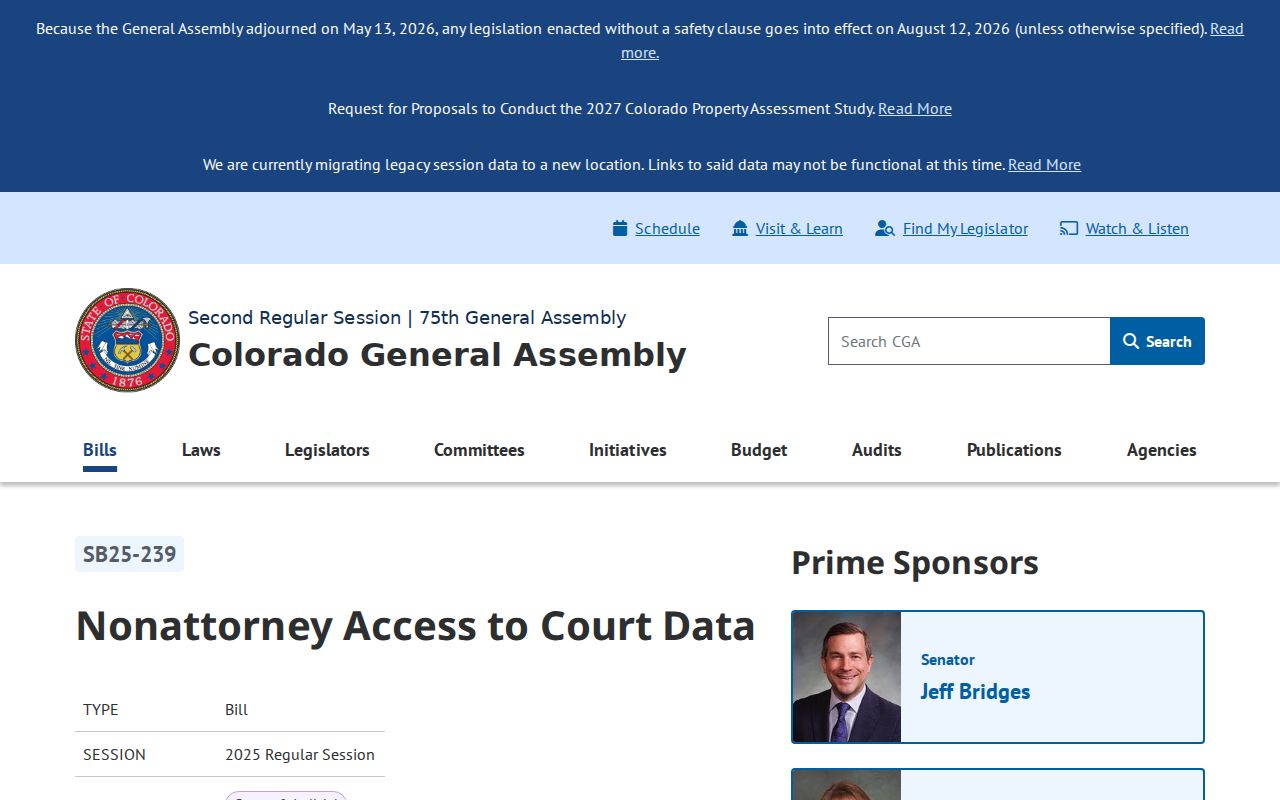The height and width of the screenshot is (800, 1280).
Task: Click the Second Regular Session 75th General Assembly text
Action: (407, 317)
